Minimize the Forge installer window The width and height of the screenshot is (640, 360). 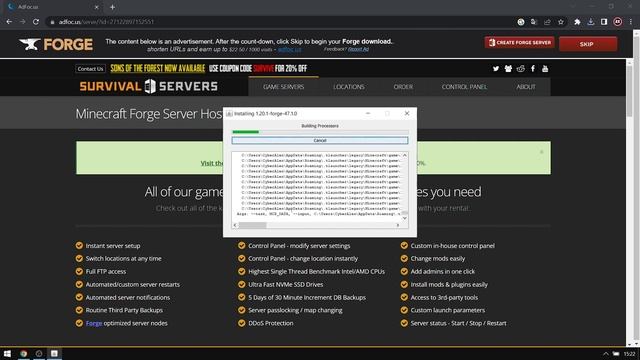(x=368, y=113)
